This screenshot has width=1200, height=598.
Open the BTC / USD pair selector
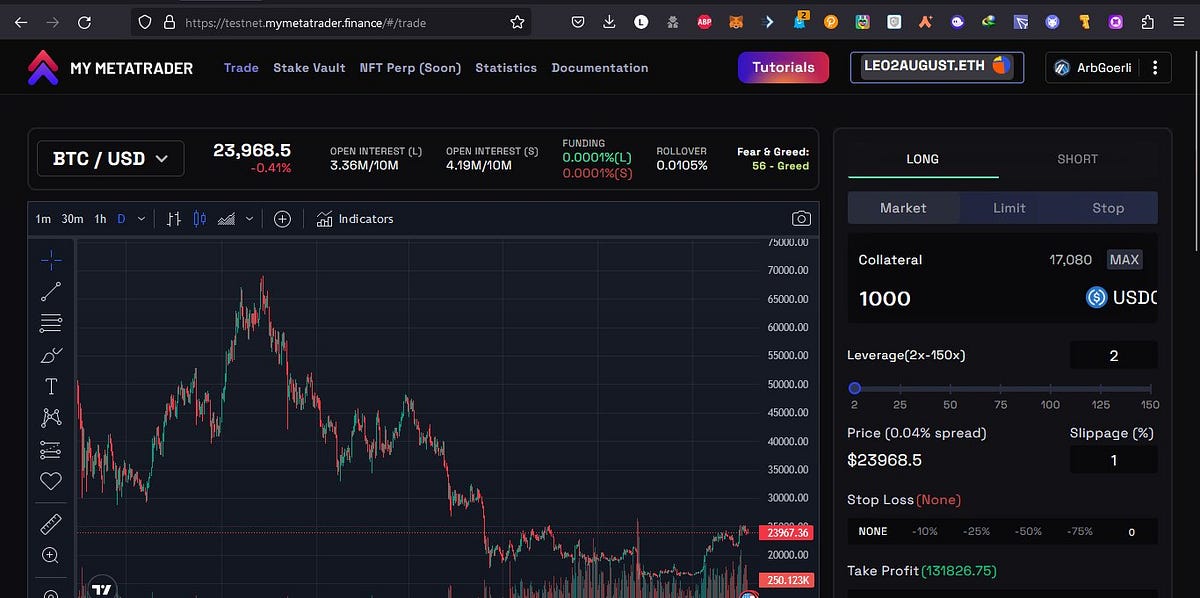[x=110, y=158]
